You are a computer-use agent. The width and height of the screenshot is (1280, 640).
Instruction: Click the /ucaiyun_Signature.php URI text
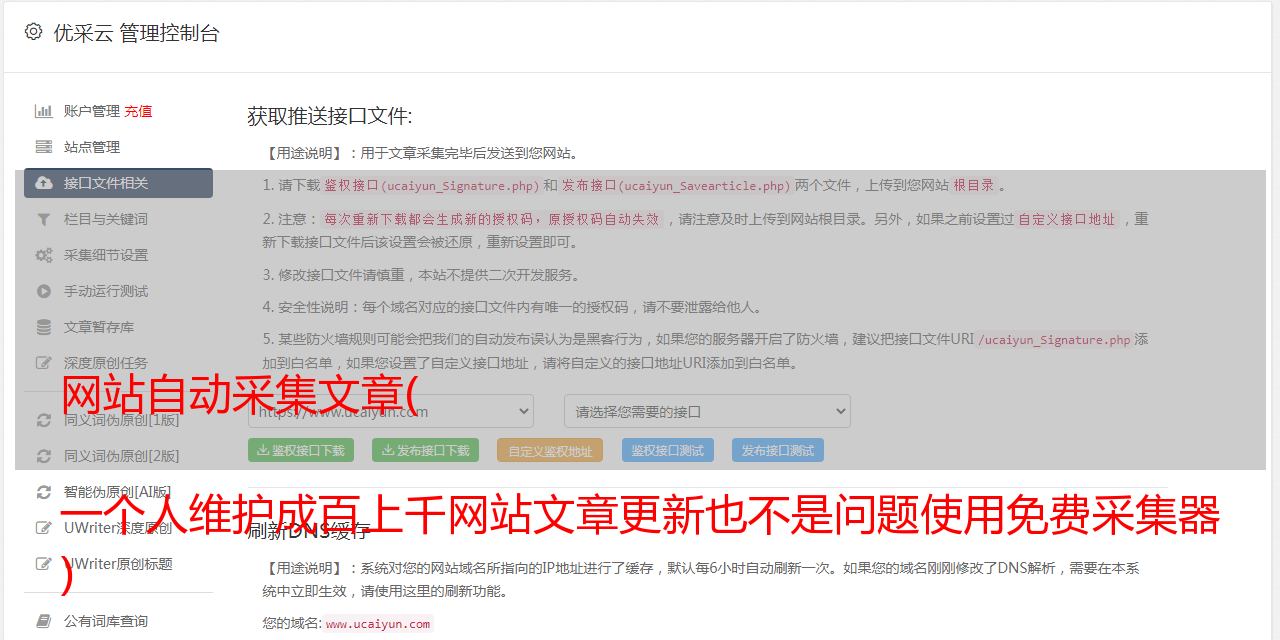click(x=1054, y=340)
